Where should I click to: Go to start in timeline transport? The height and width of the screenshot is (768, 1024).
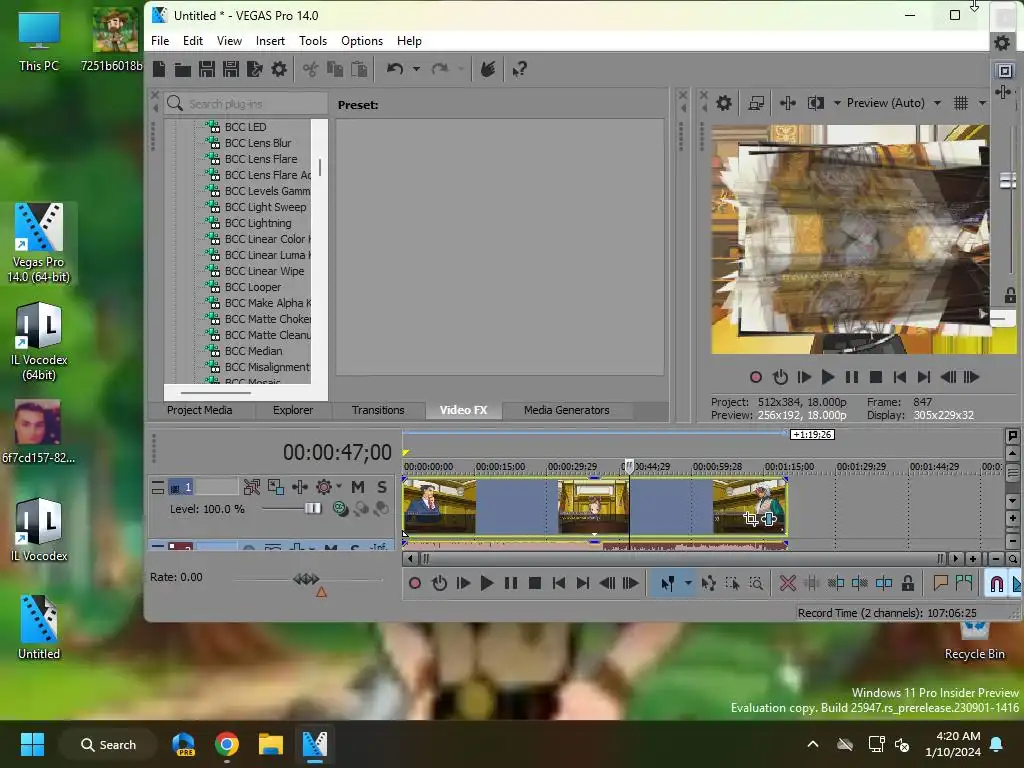click(559, 583)
